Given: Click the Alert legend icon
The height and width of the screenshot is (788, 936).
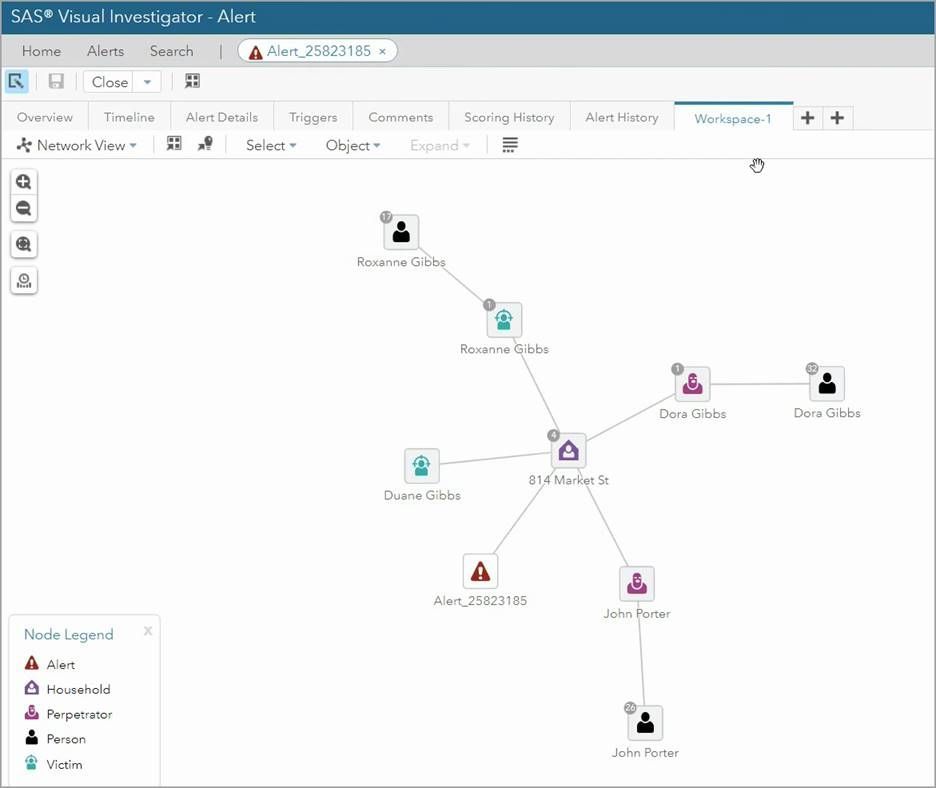Looking at the screenshot, I should coord(32,663).
